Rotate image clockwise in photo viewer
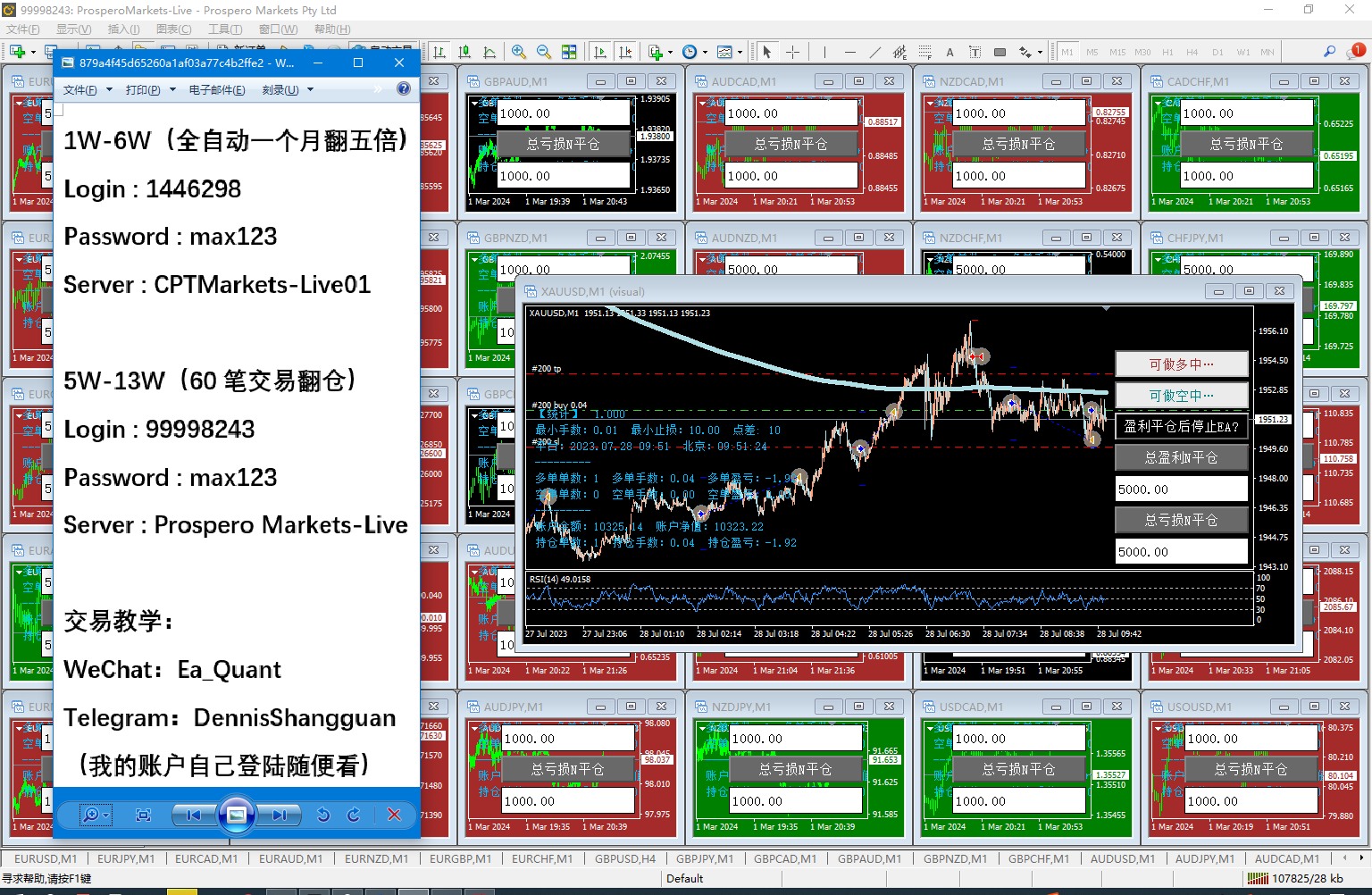Image resolution: width=1372 pixels, height=895 pixels. point(354,815)
